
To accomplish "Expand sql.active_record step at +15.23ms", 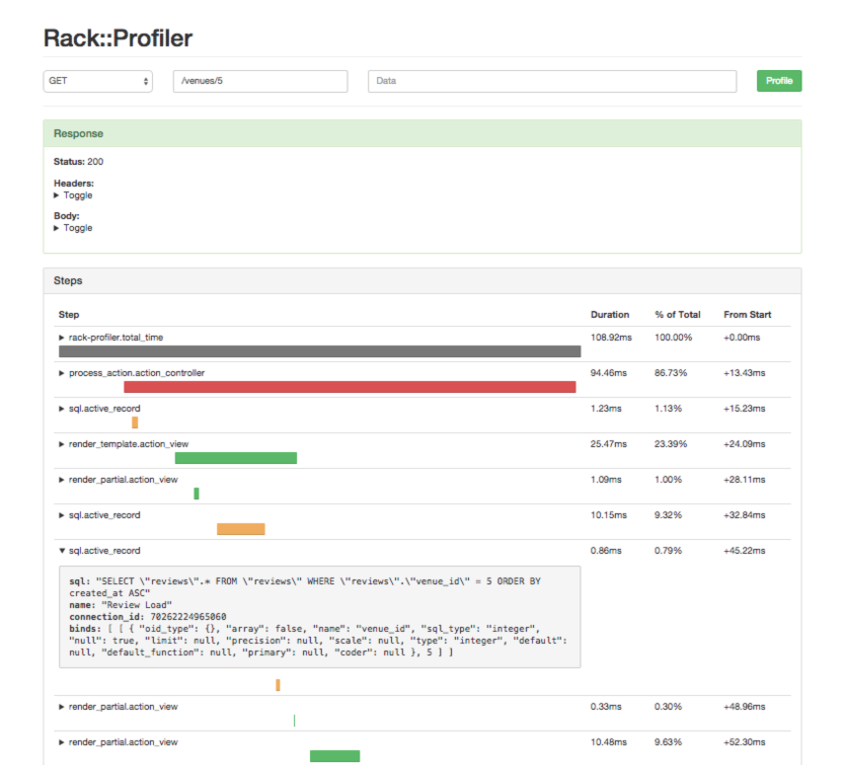I will [x=100, y=408].
